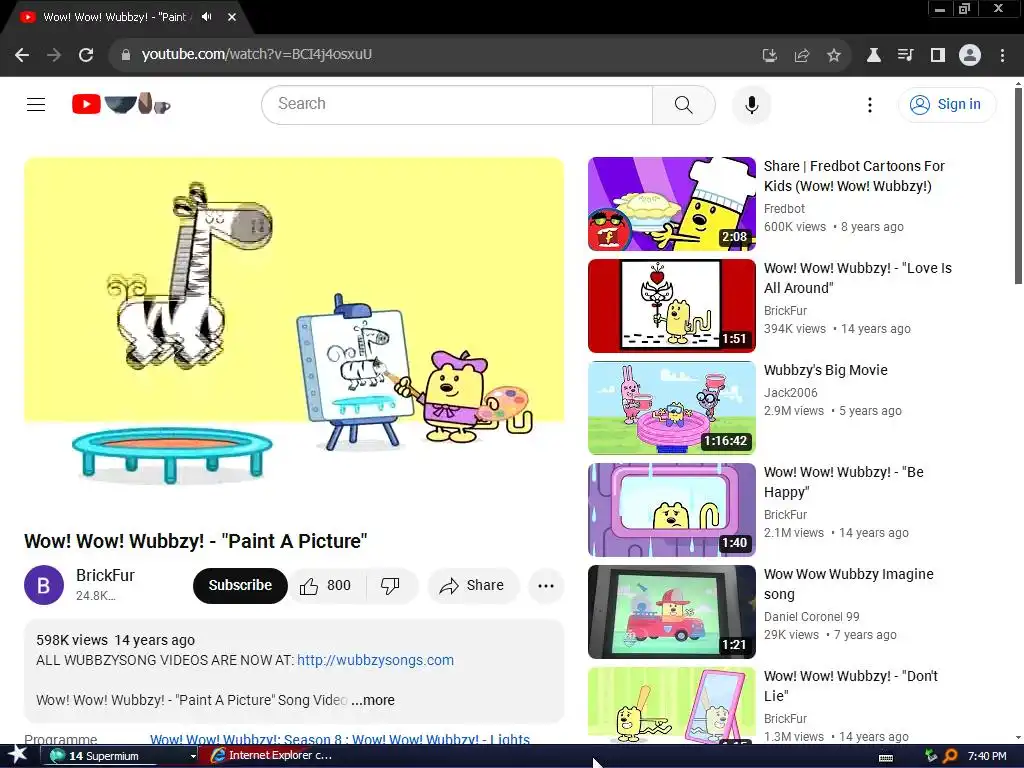Open the browser profile avatar
1024x768 pixels.
pos(970,56)
